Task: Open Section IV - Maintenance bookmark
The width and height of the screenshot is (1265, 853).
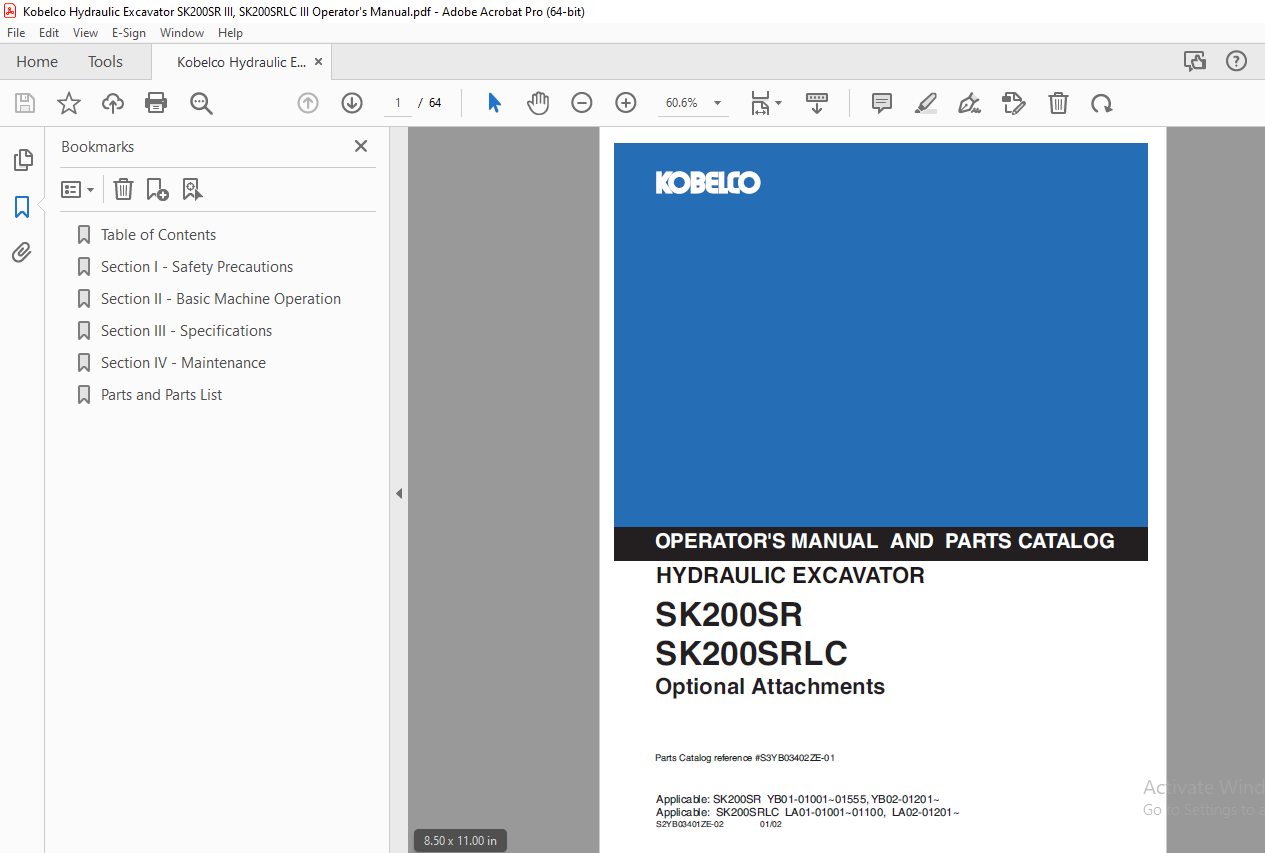Action: [183, 363]
